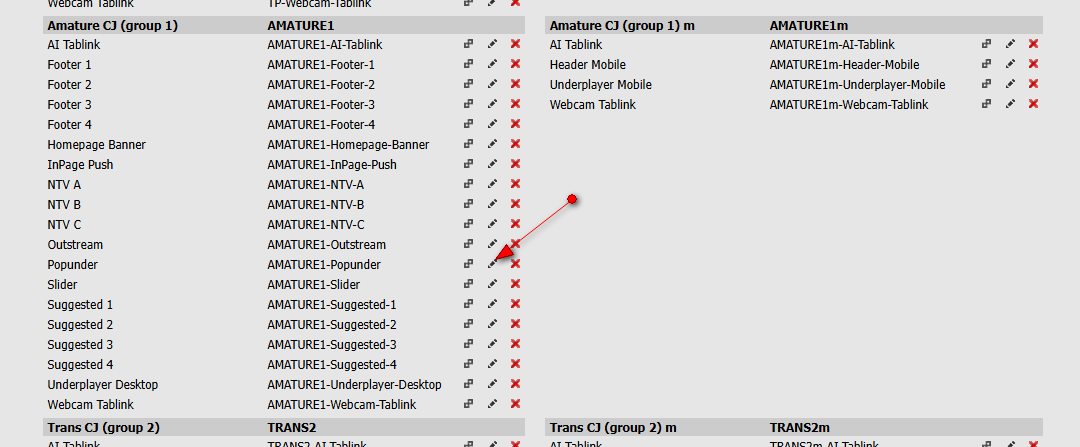Edit AMATURE1 Webcam Tablink zone
Screen dimensions: 1080x447
(492, 405)
